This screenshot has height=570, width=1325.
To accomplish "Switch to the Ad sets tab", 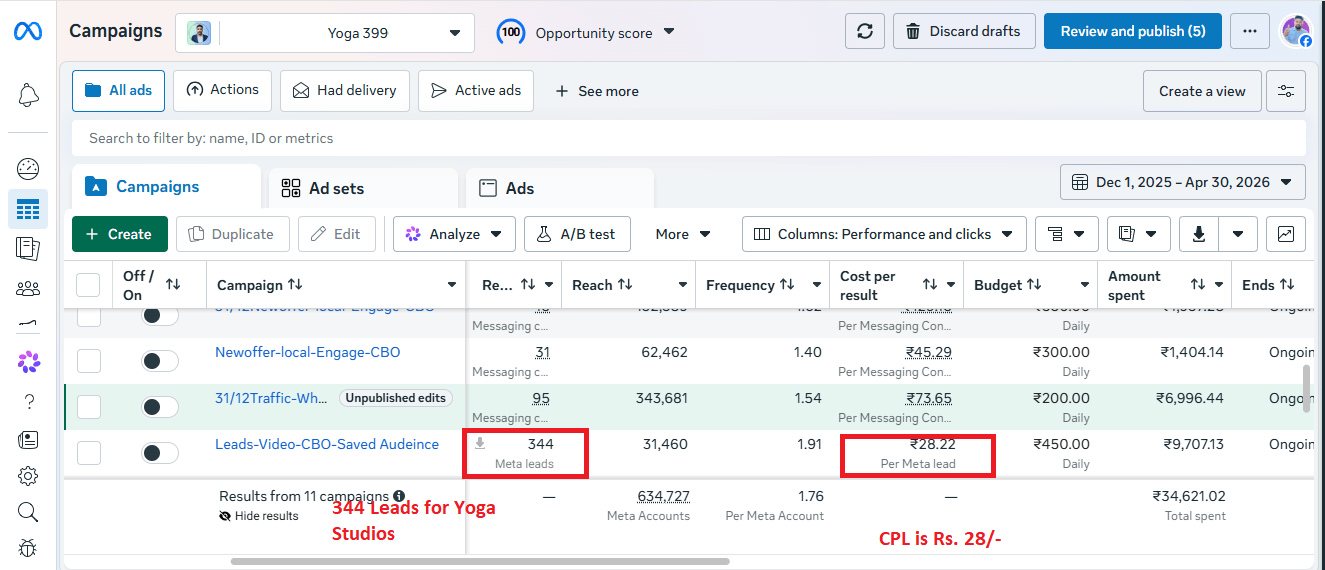I will [x=363, y=188].
